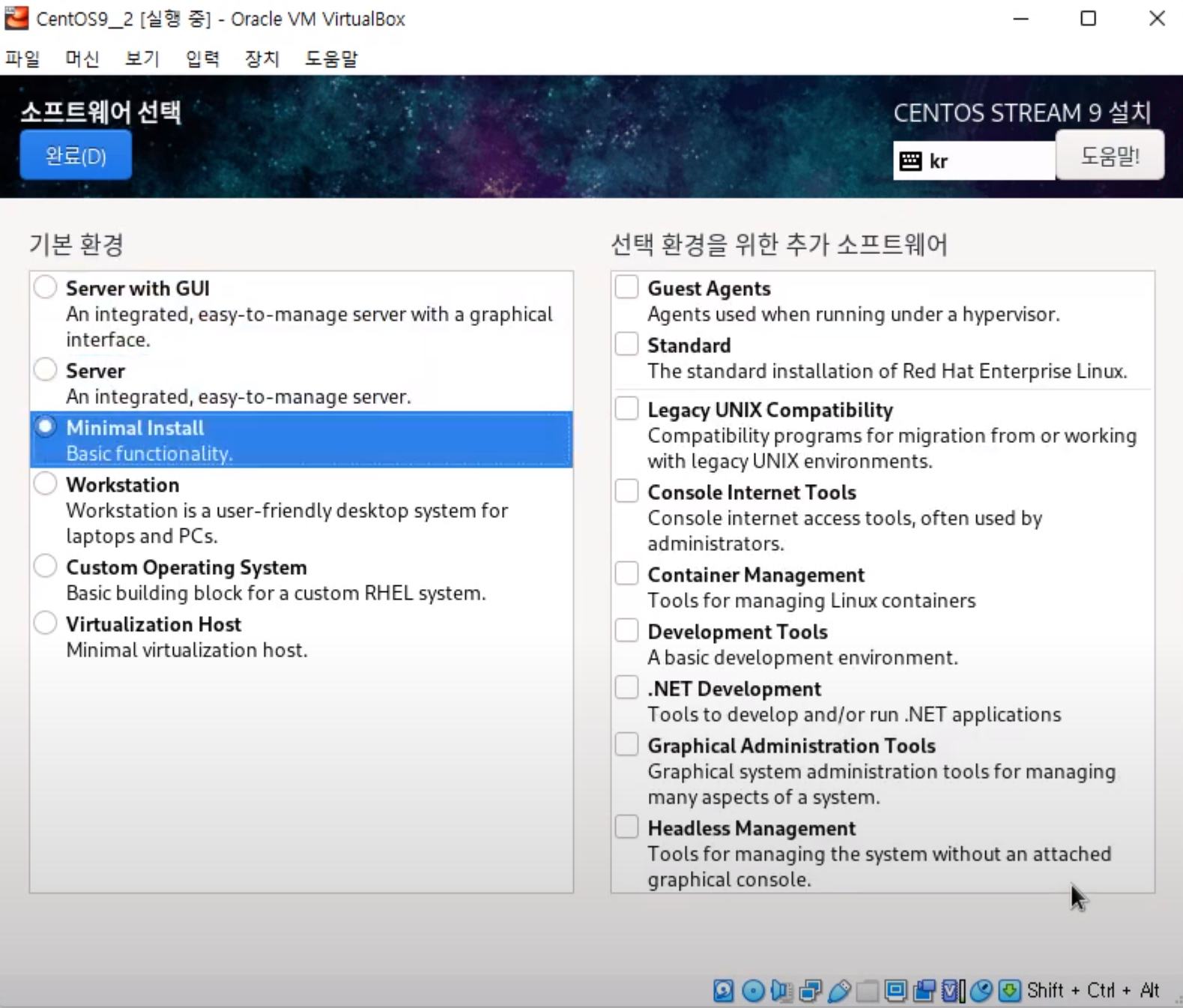Click the 소프트웨어 선택 heading
This screenshot has height=1008, width=1183.
pos(100,112)
